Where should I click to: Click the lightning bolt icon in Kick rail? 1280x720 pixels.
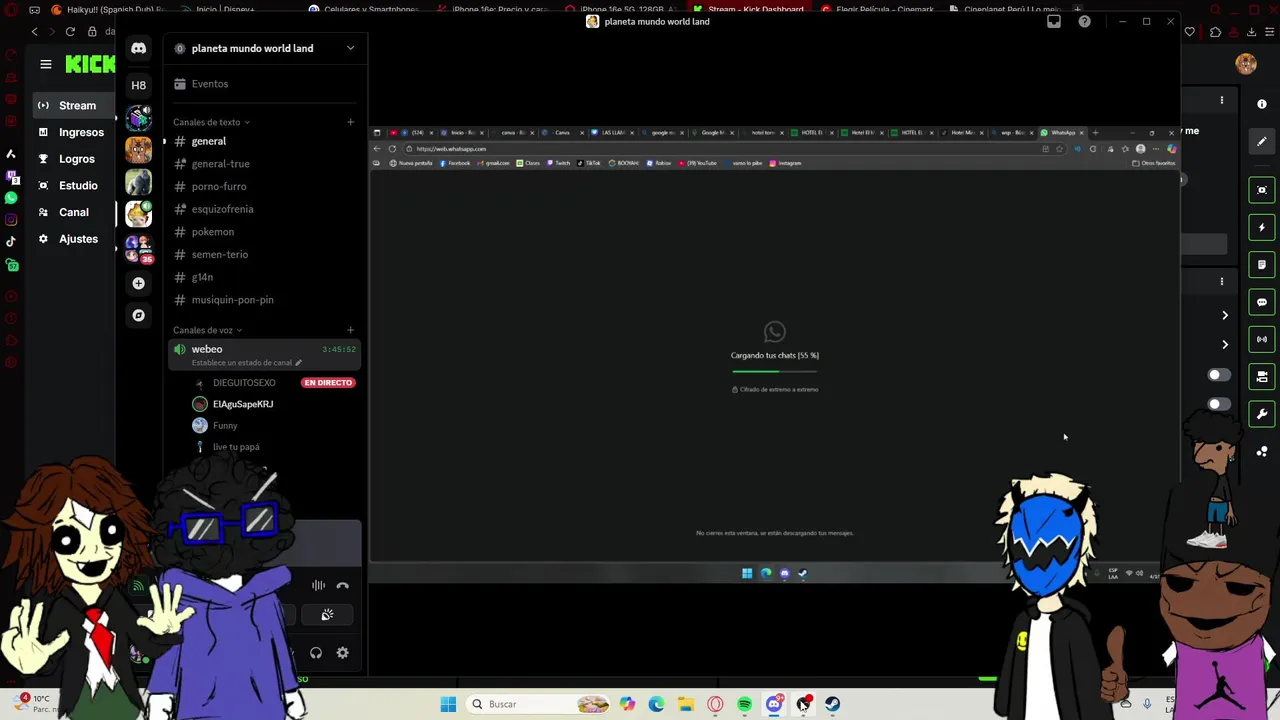pyautogui.click(x=1262, y=227)
